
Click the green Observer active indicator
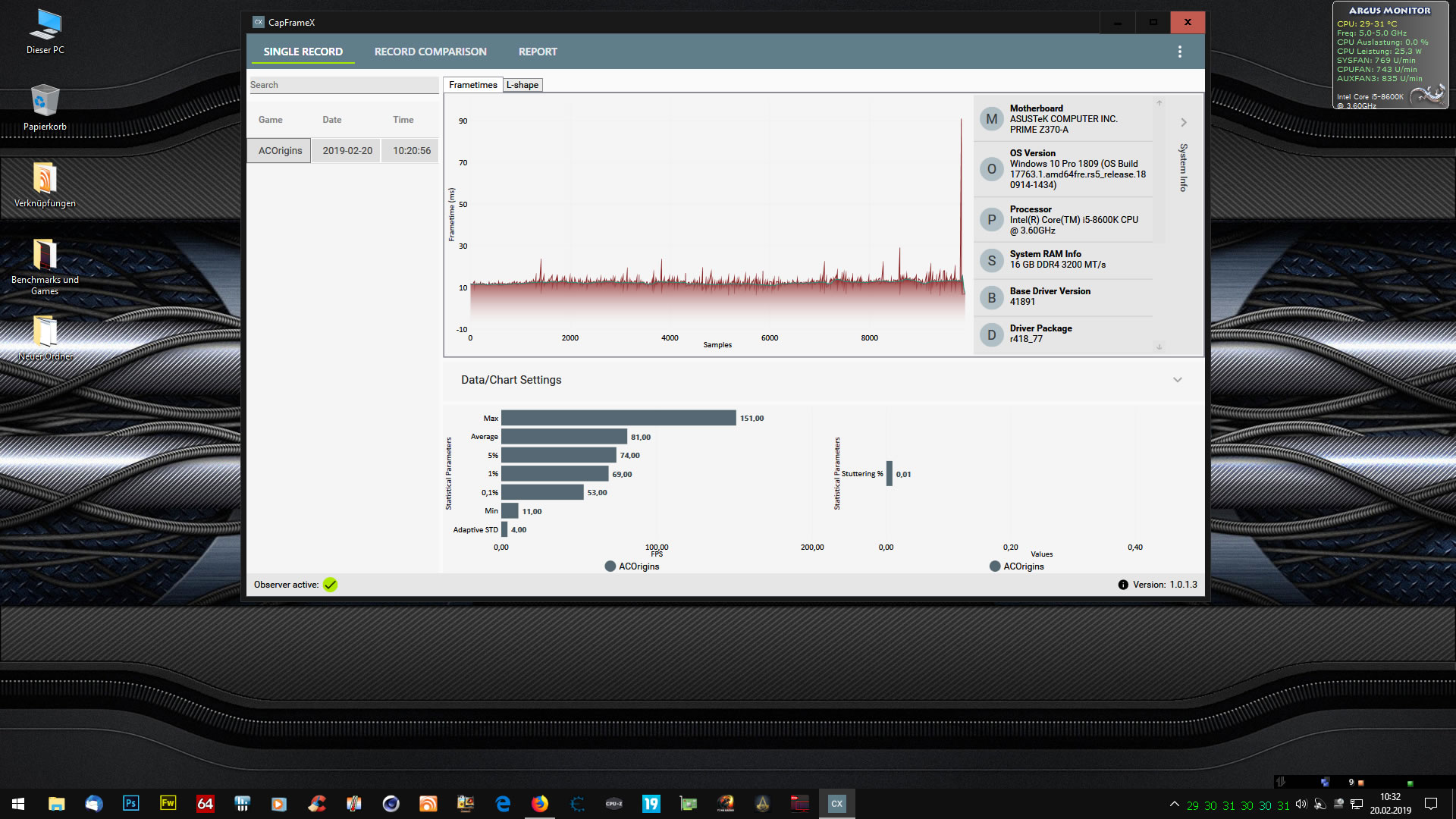point(330,585)
